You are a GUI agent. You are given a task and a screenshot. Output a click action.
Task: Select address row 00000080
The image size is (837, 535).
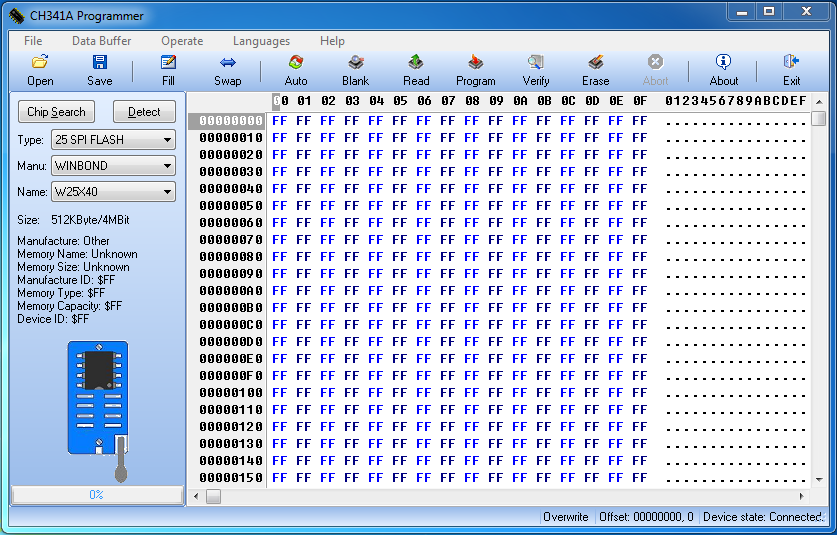[231, 257]
